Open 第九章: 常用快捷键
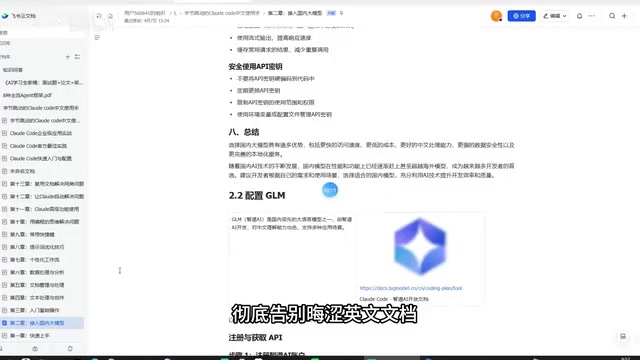Screen dimensions: 640x360 coord(32,234)
